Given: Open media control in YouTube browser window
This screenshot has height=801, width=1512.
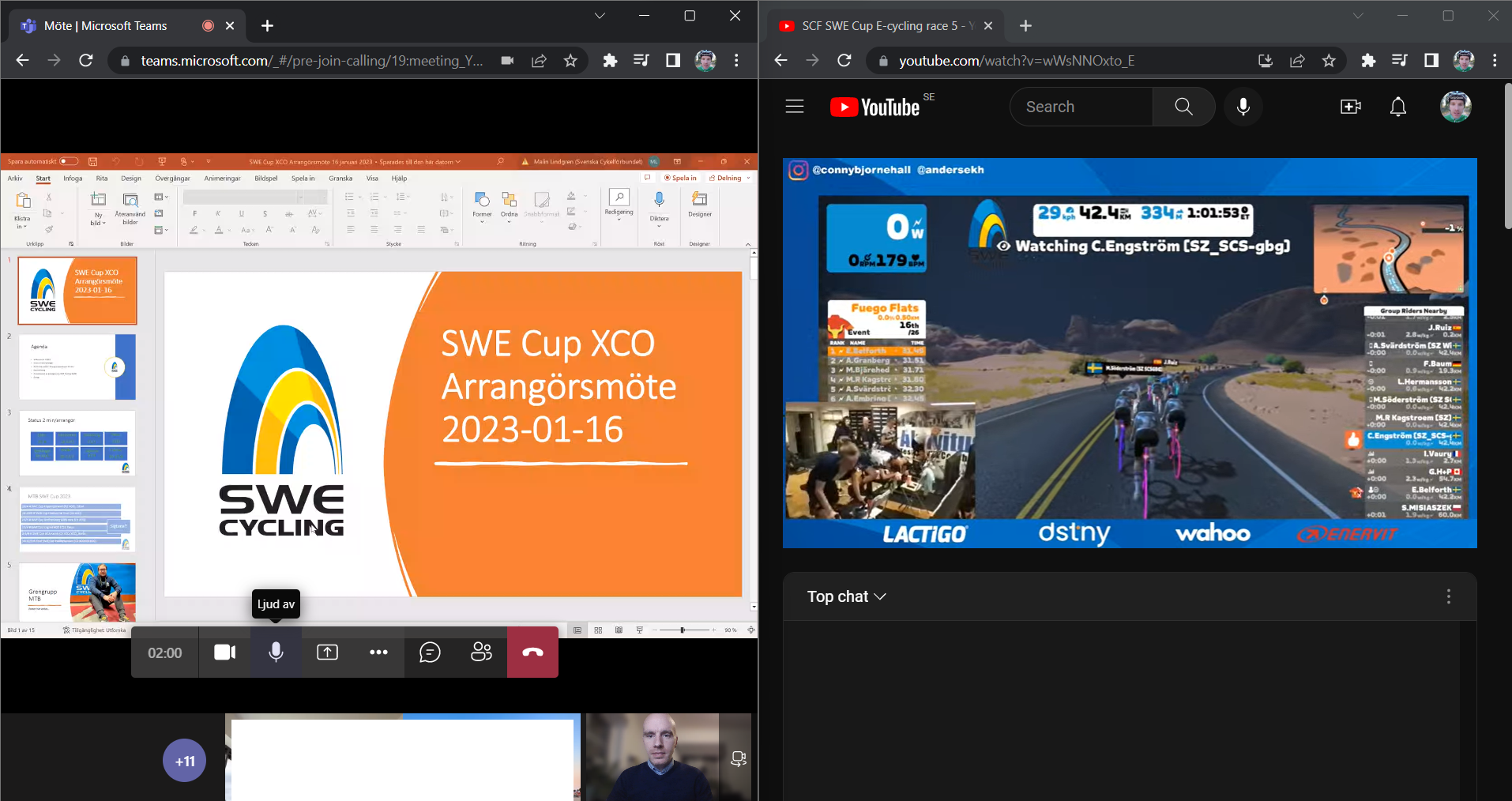Looking at the screenshot, I should point(1400,61).
